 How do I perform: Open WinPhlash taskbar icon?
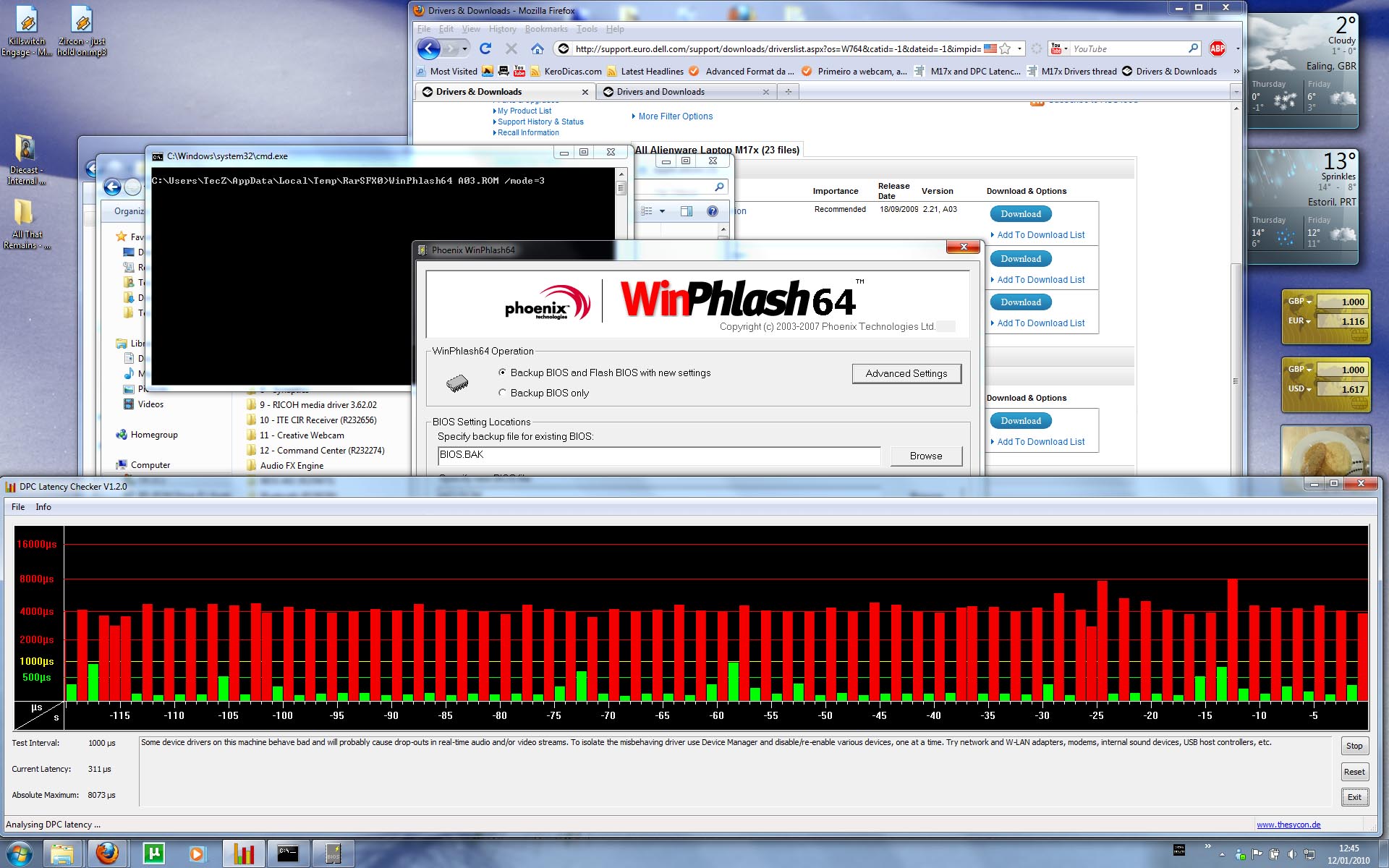click(x=334, y=854)
